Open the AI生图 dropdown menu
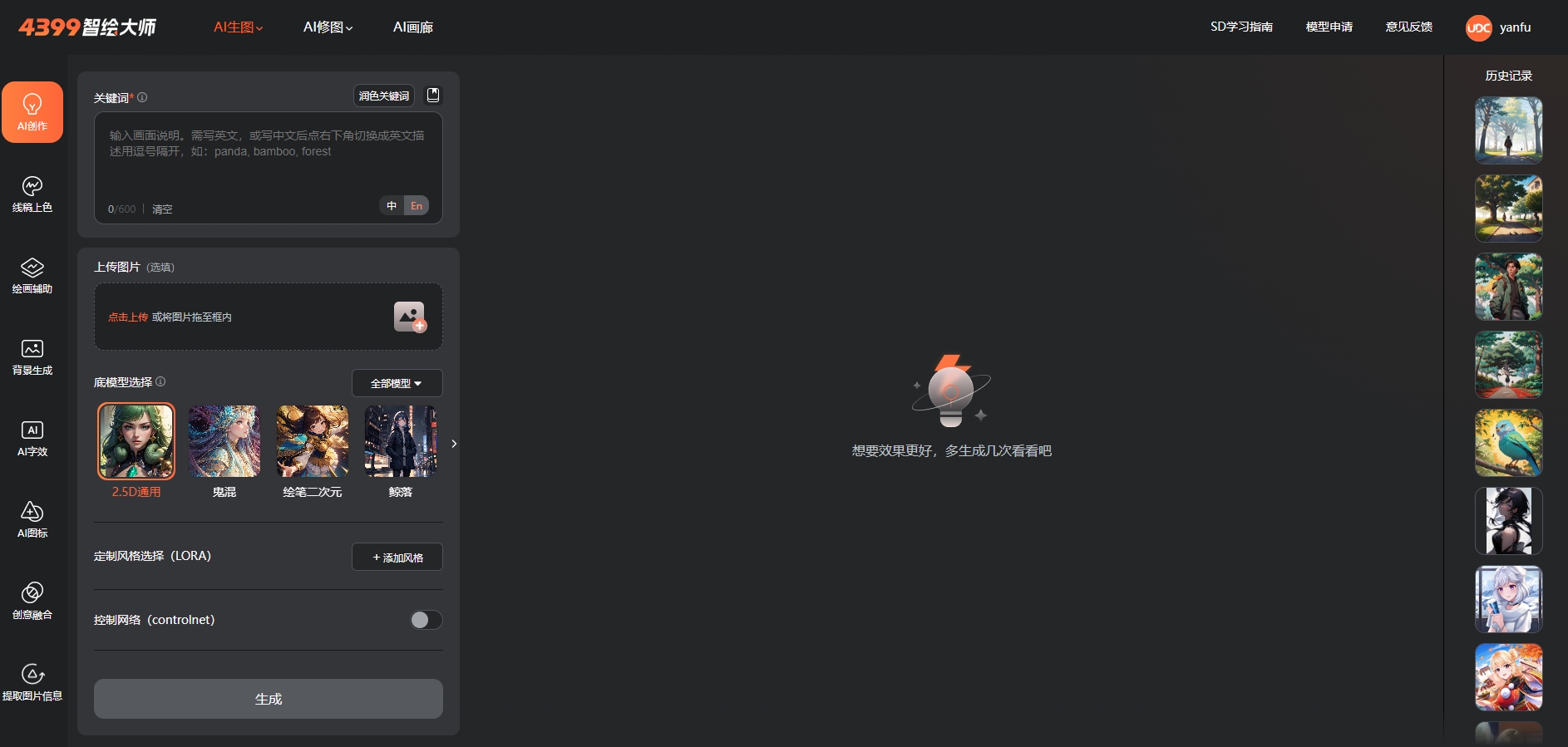 click(238, 27)
